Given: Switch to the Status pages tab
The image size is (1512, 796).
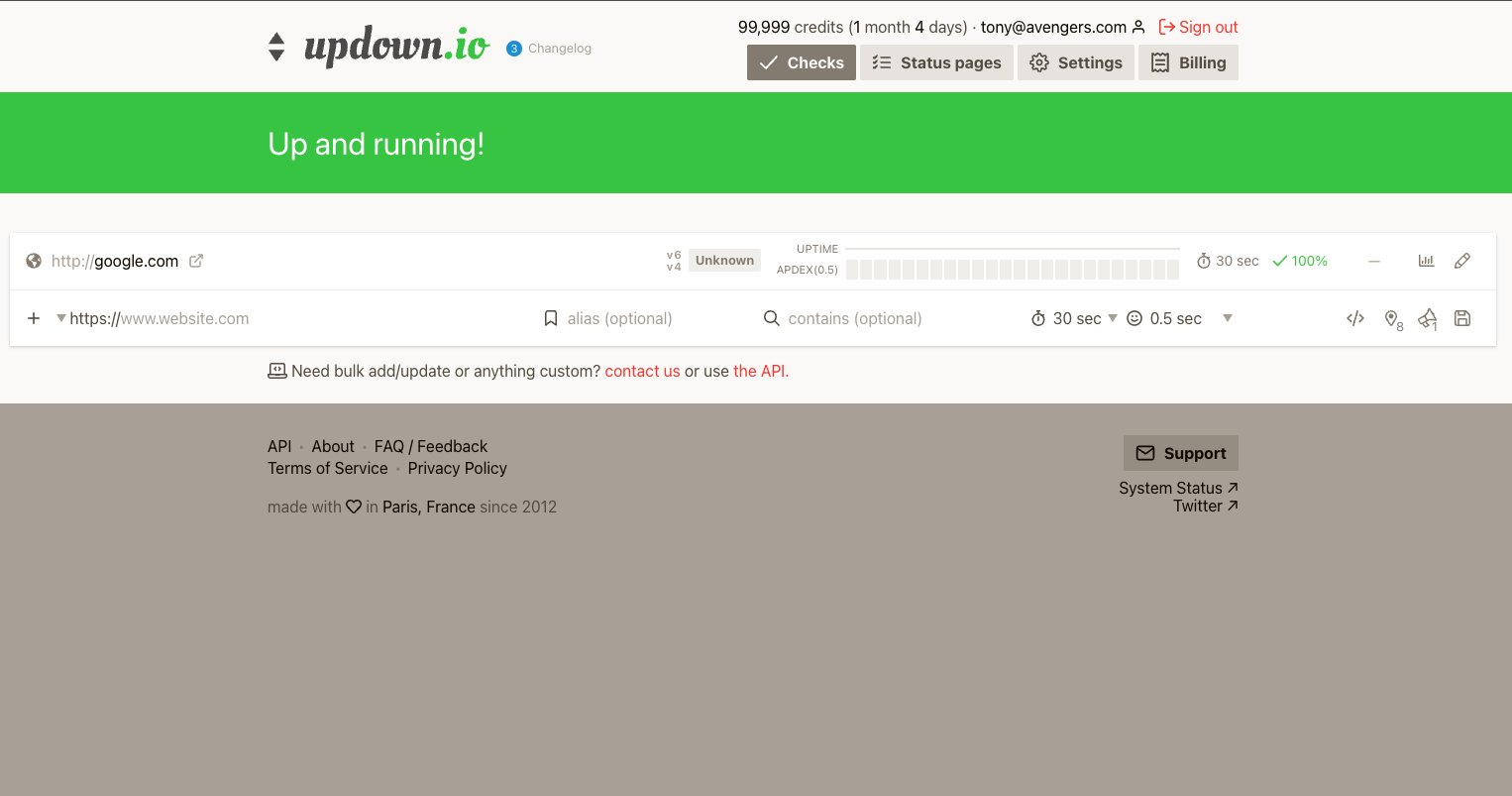Looking at the screenshot, I should 935,62.
